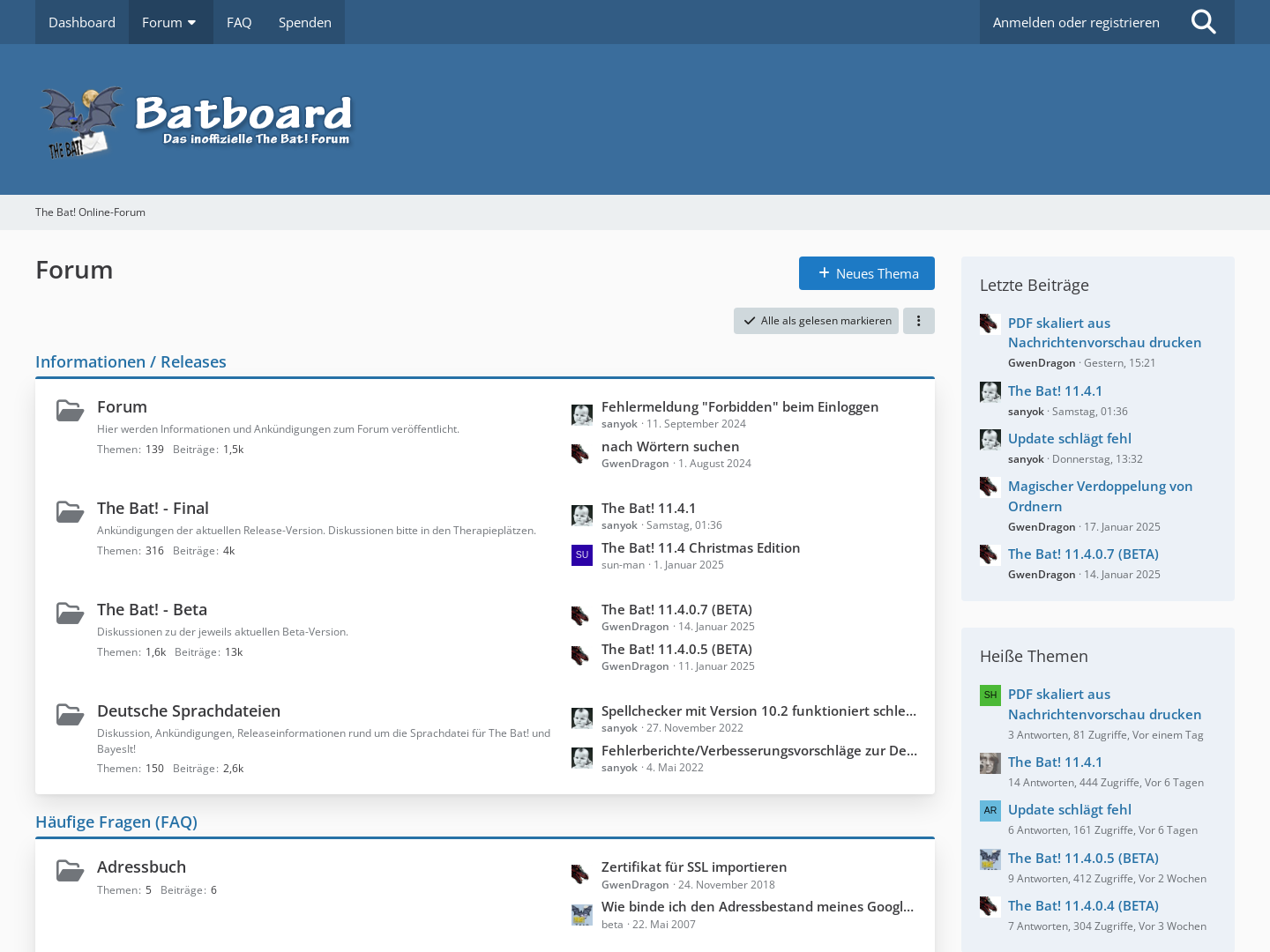Image resolution: width=1270 pixels, height=952 pixels.
Task: Open thread nach Wörtern suchen
Action: coord(670,446)
